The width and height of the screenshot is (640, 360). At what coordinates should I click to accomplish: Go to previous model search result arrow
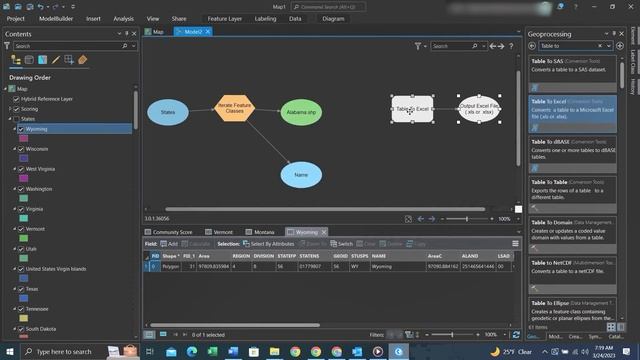(493, 46)
